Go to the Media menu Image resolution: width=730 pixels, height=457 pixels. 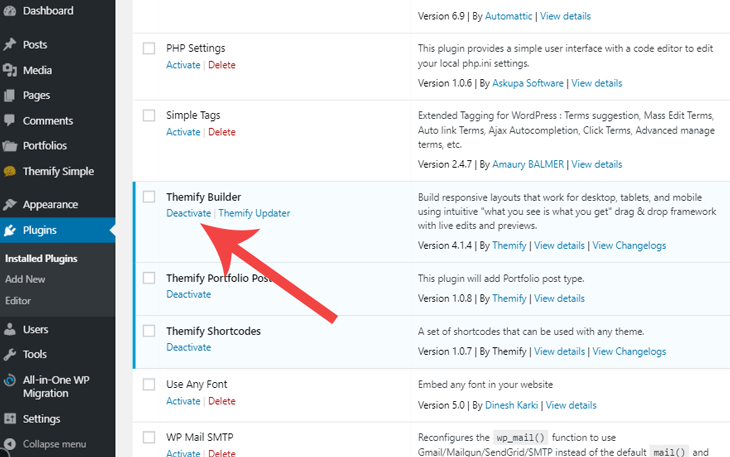tap(37, 70)
